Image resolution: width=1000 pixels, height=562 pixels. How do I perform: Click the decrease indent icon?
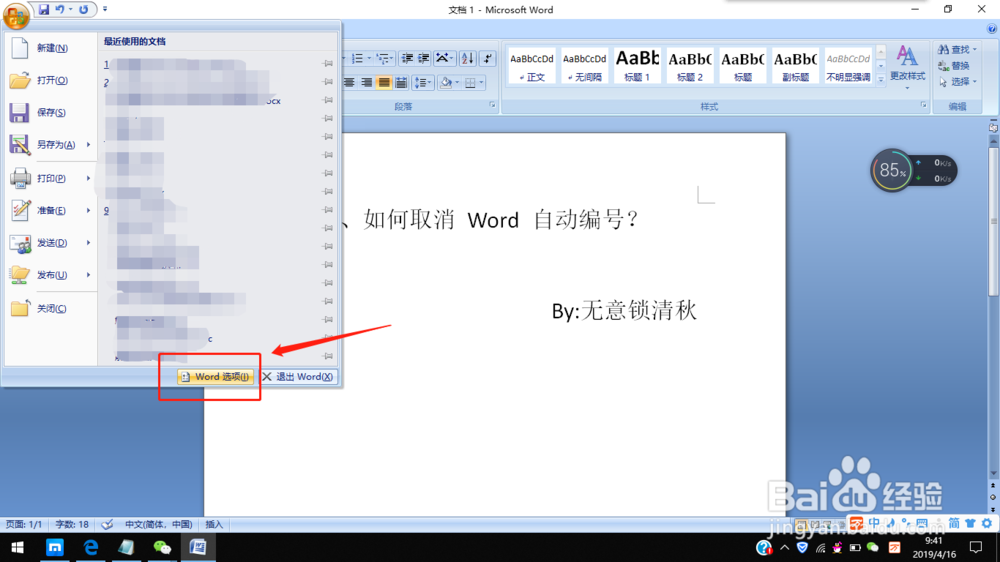(407, 59)
